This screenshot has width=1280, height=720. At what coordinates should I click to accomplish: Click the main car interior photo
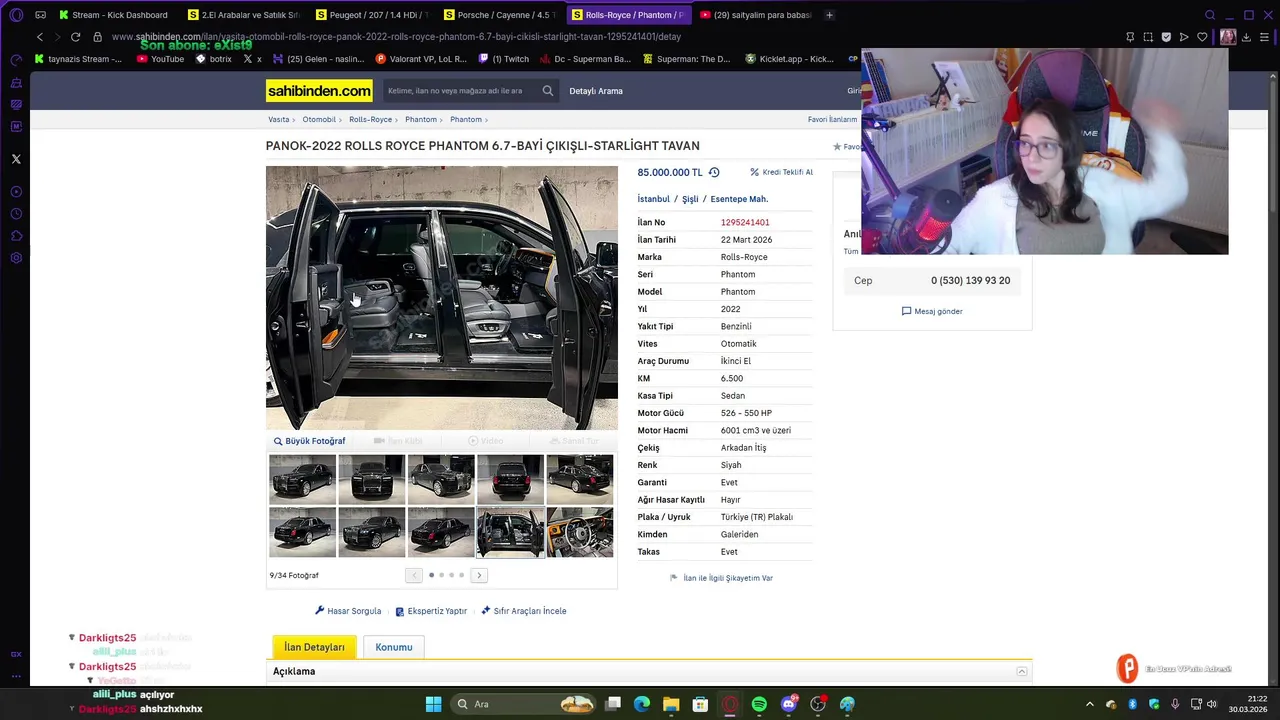click(442, 298)
